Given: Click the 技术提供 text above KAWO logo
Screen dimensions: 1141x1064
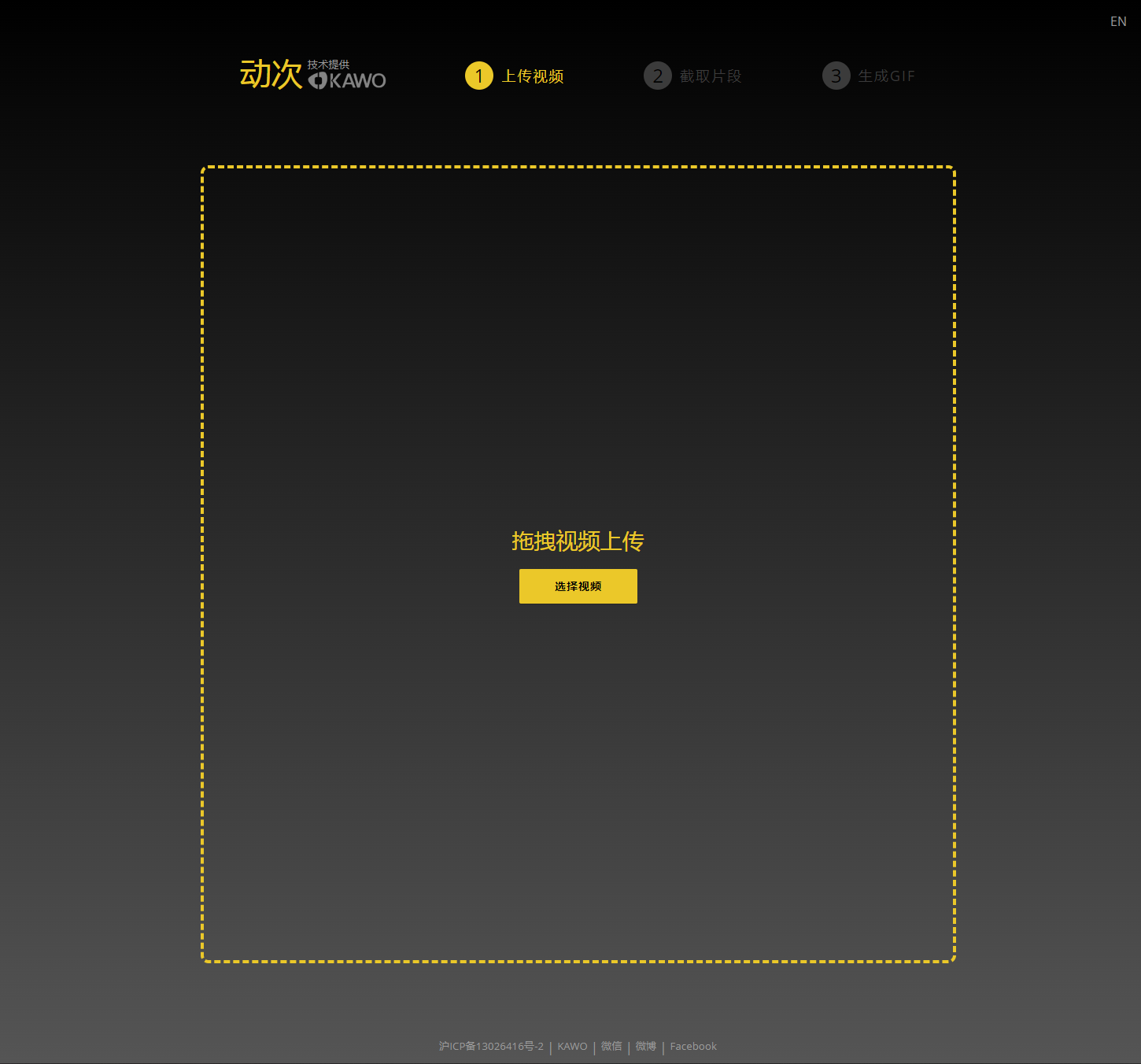Looking at the screenshot, I should coord(328,65).
